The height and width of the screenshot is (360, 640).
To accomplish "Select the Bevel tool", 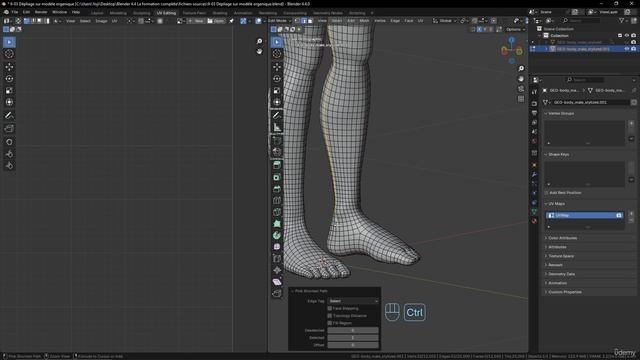I will click(x=277, y=189).
